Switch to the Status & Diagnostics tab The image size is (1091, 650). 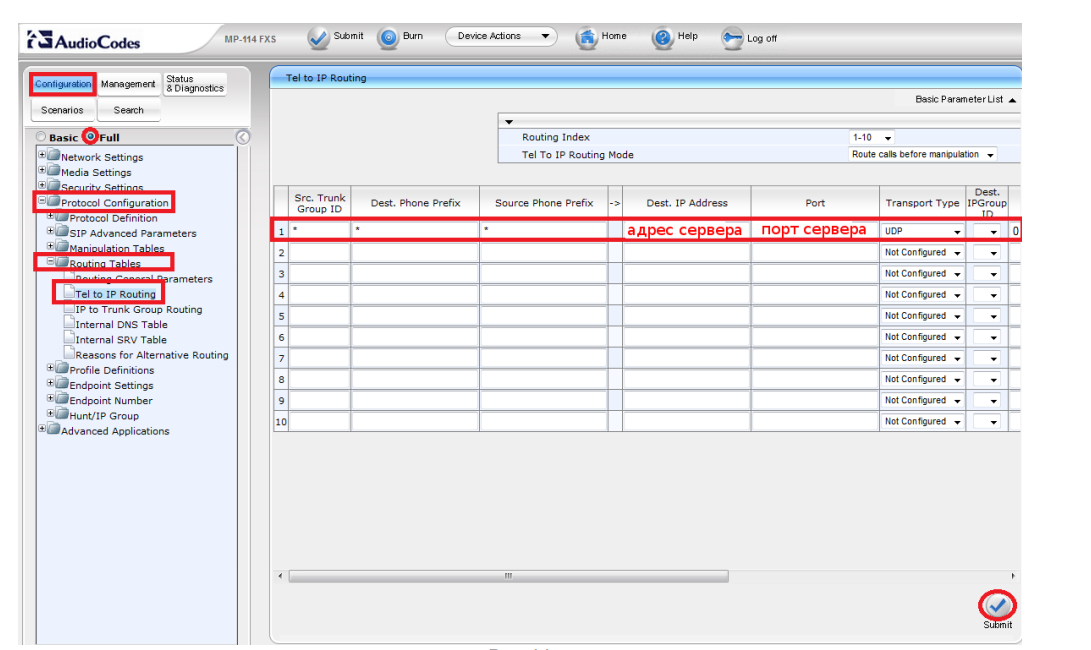194,84
